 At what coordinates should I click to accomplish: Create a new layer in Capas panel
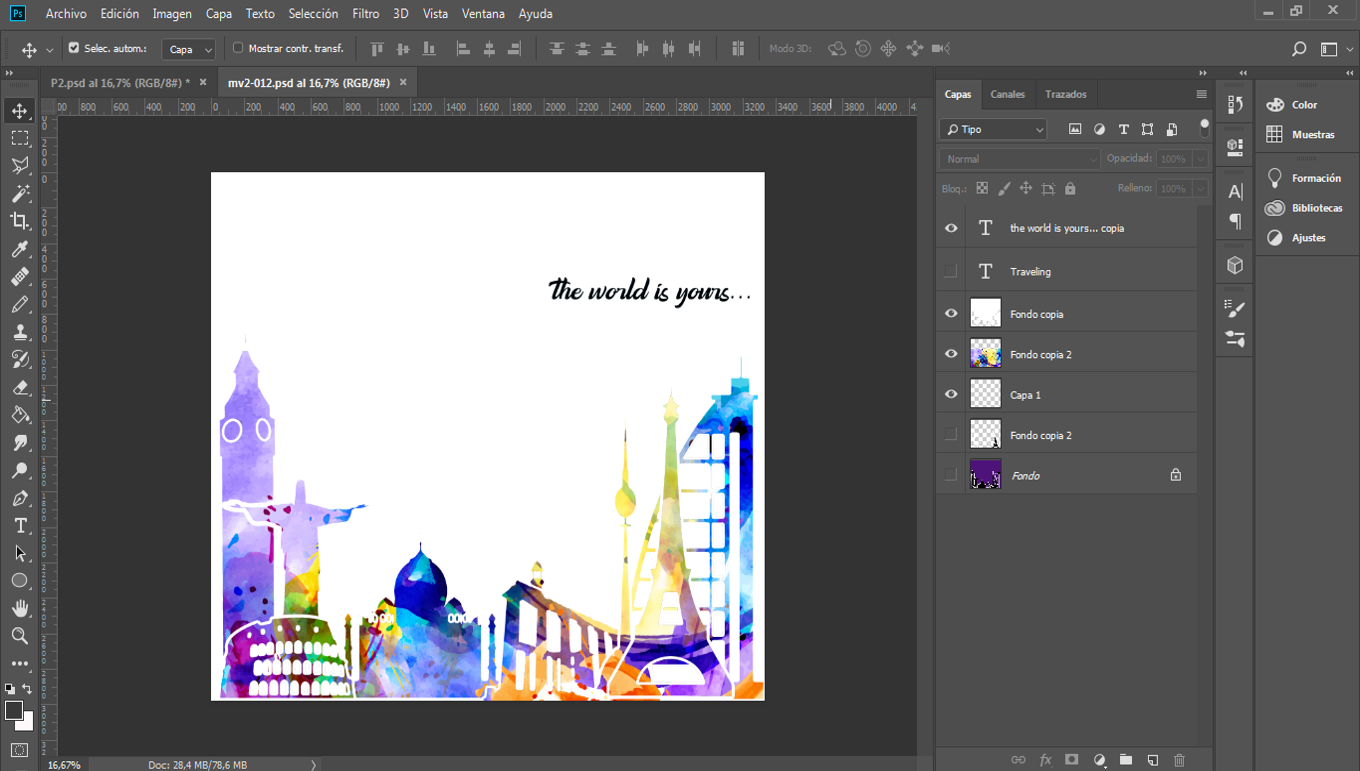point(1152,760)
